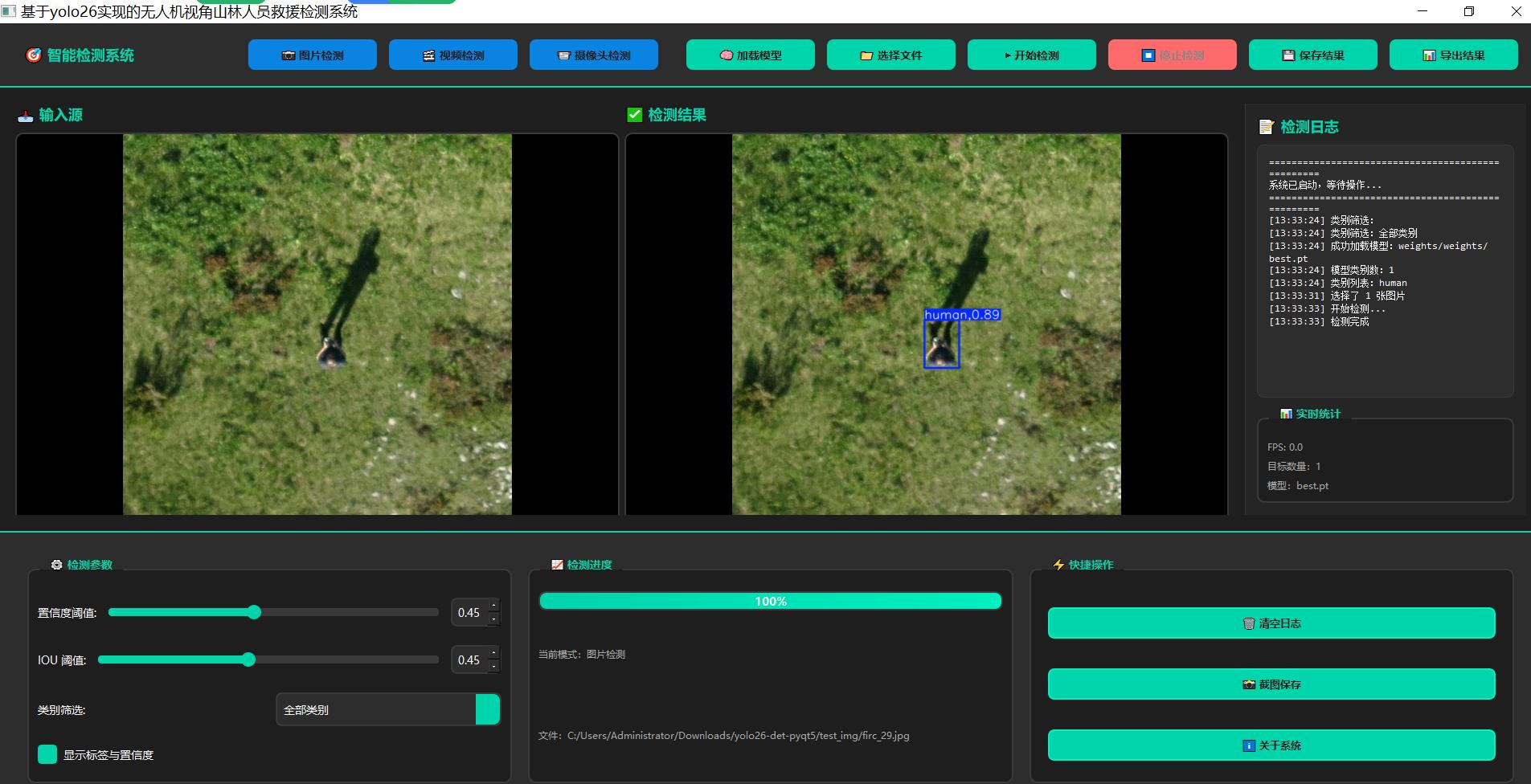Decrease the 置信度阈值 value with down arrow
1531x784 pixels.
(x=493, y=619)
